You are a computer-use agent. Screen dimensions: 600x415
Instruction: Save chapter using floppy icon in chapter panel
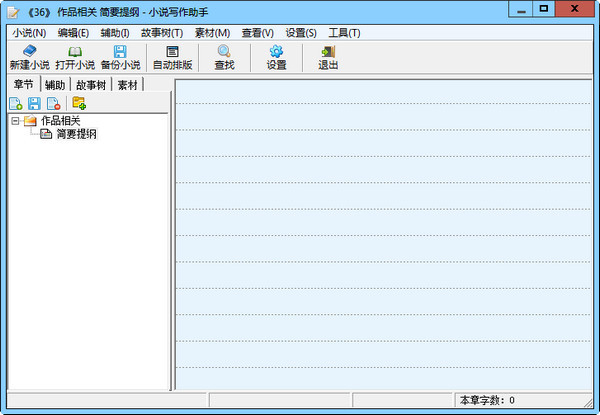(x=34, y=103)
